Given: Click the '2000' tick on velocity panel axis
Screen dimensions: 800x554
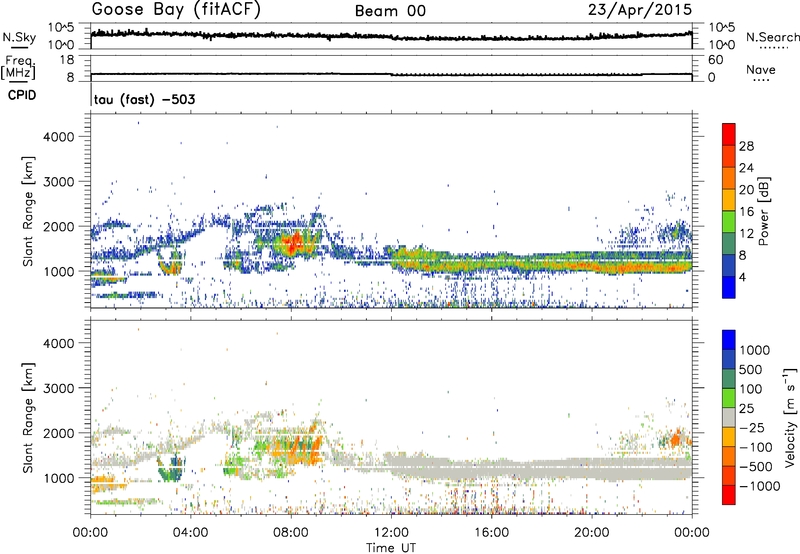Looking at the screenshot, I should (x=59, y=434).
